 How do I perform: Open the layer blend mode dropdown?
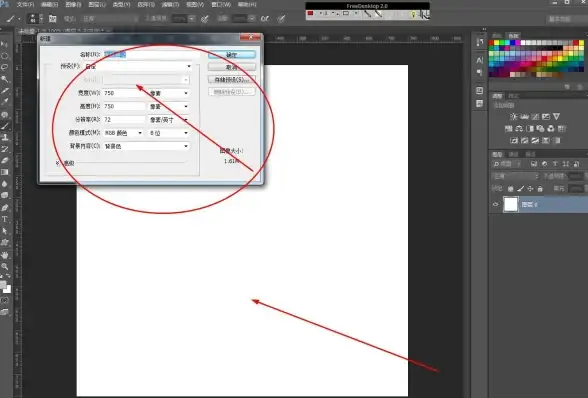point(516,176)
